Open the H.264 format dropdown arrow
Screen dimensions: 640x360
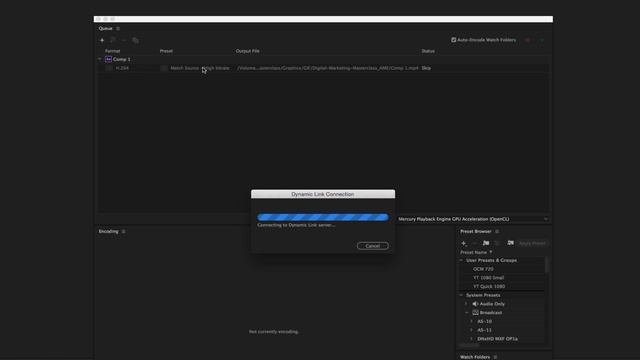[109, 68]
